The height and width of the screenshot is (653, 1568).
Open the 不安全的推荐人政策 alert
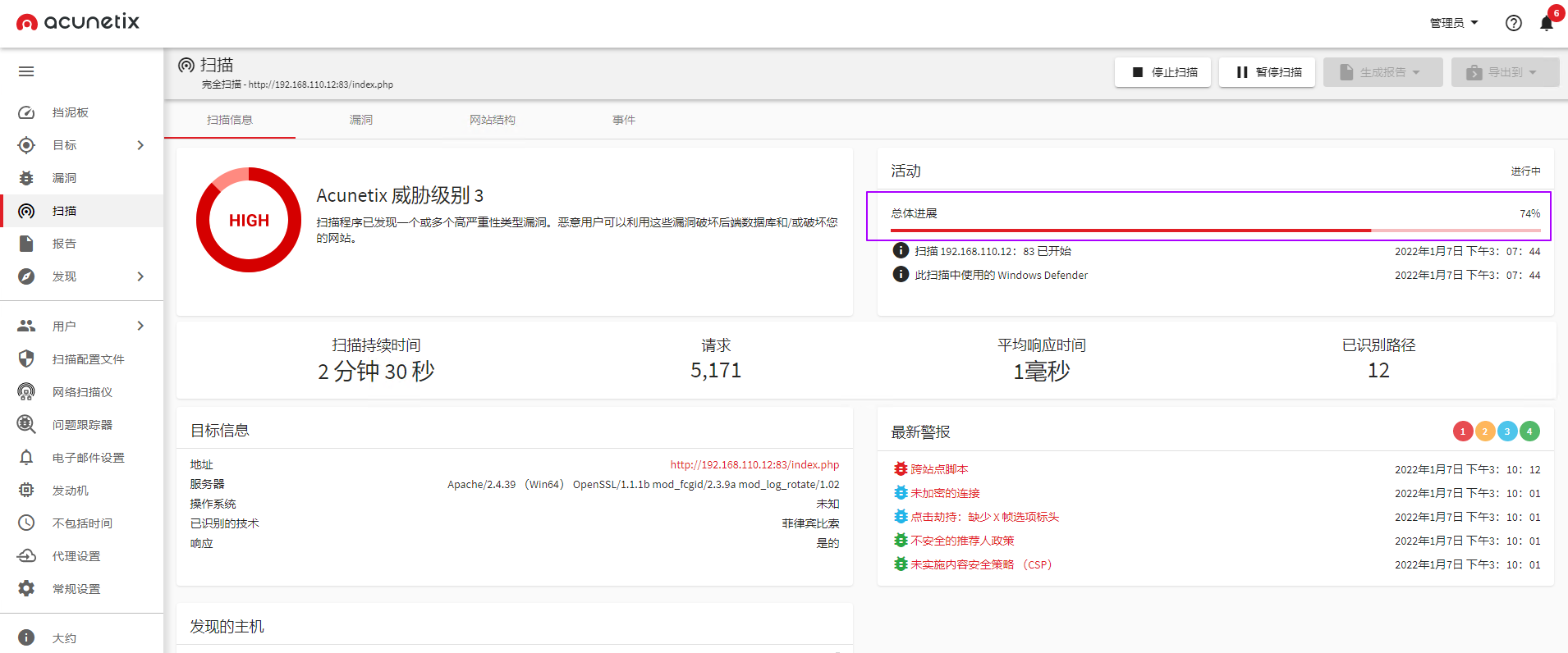tap(962, 541)
